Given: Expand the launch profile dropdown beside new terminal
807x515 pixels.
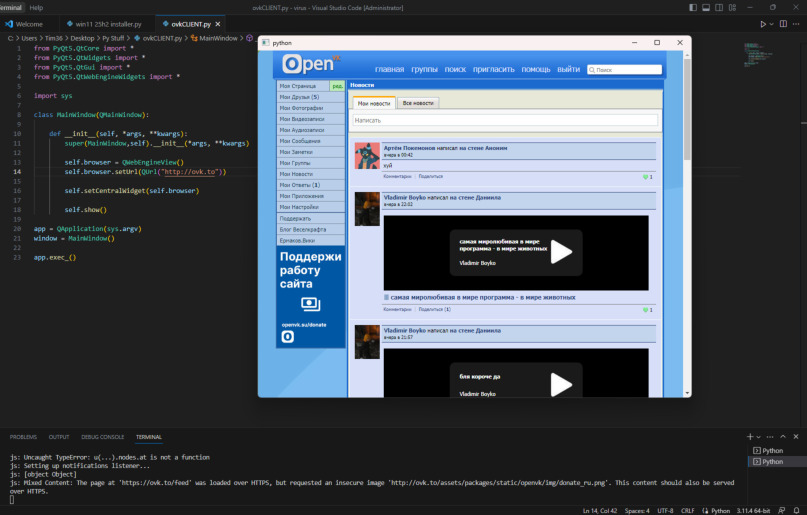Looking at the screenshot, I should 760,437.
